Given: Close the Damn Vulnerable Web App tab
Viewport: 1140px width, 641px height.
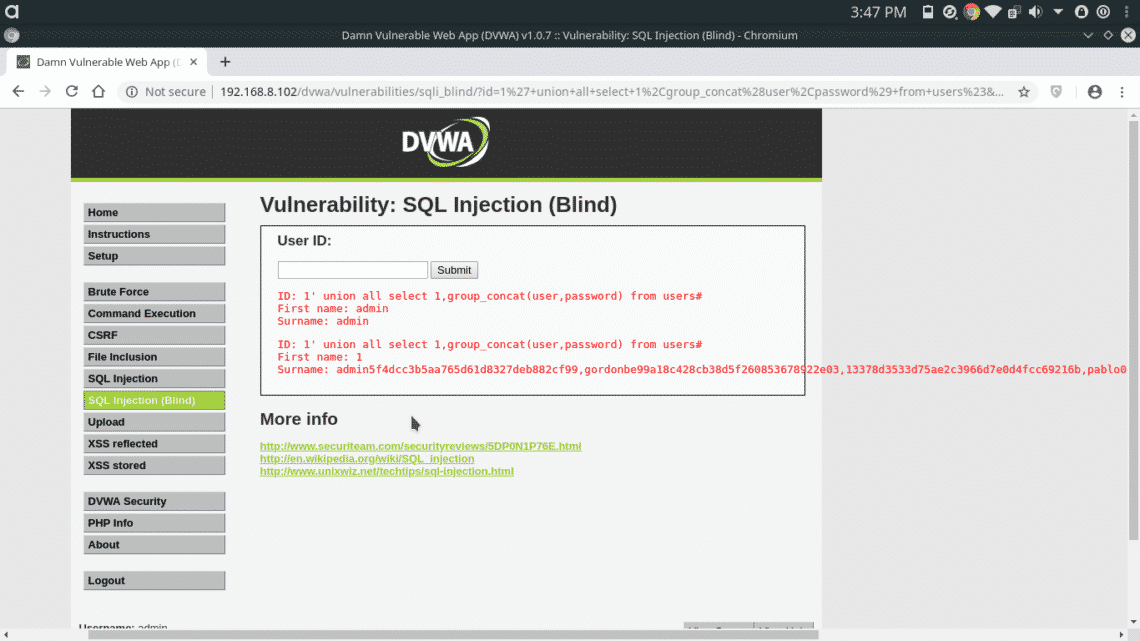Looking at the screenshot, I should tap(193, 62).
